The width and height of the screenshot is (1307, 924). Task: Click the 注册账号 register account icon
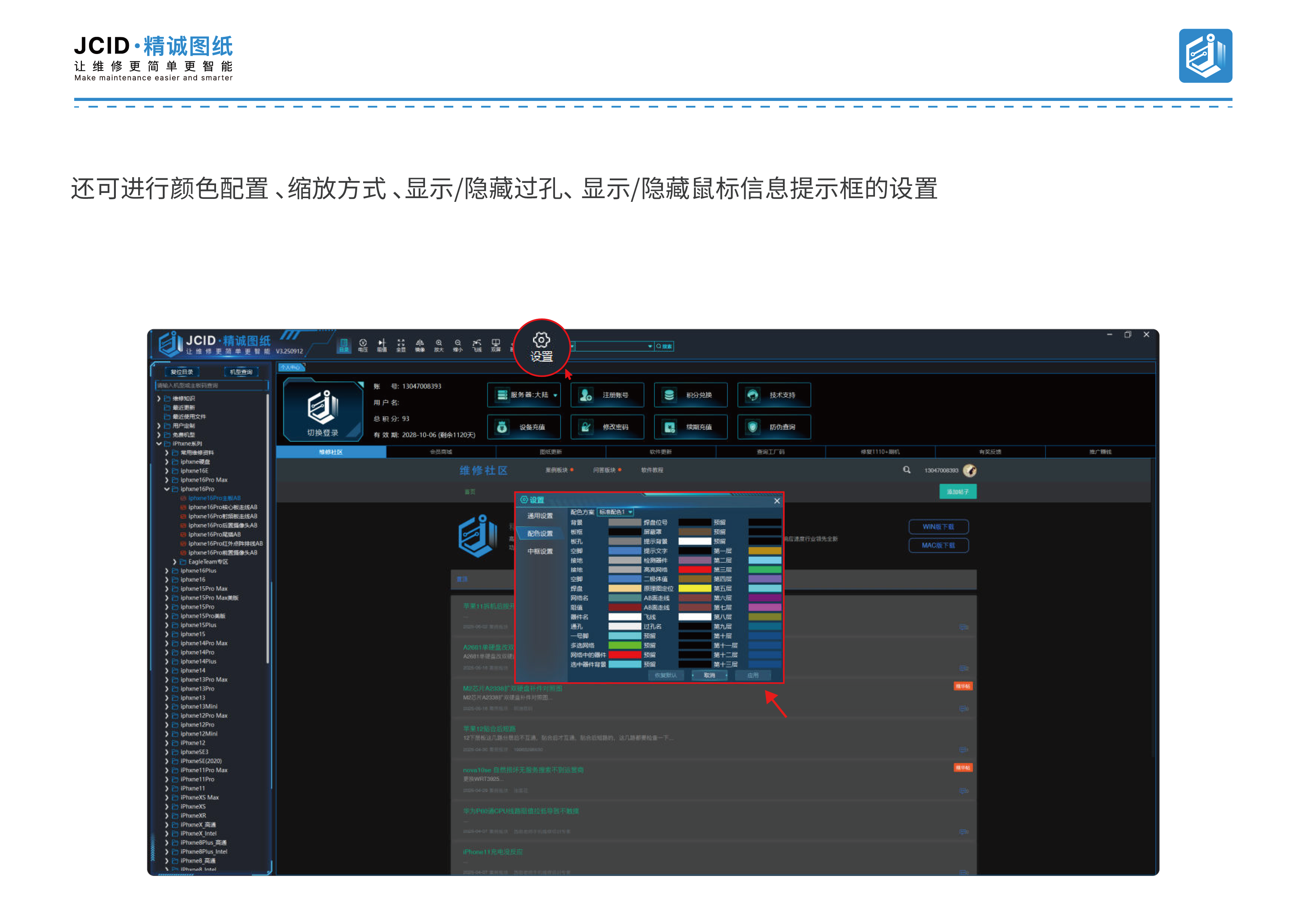point(585,395)
